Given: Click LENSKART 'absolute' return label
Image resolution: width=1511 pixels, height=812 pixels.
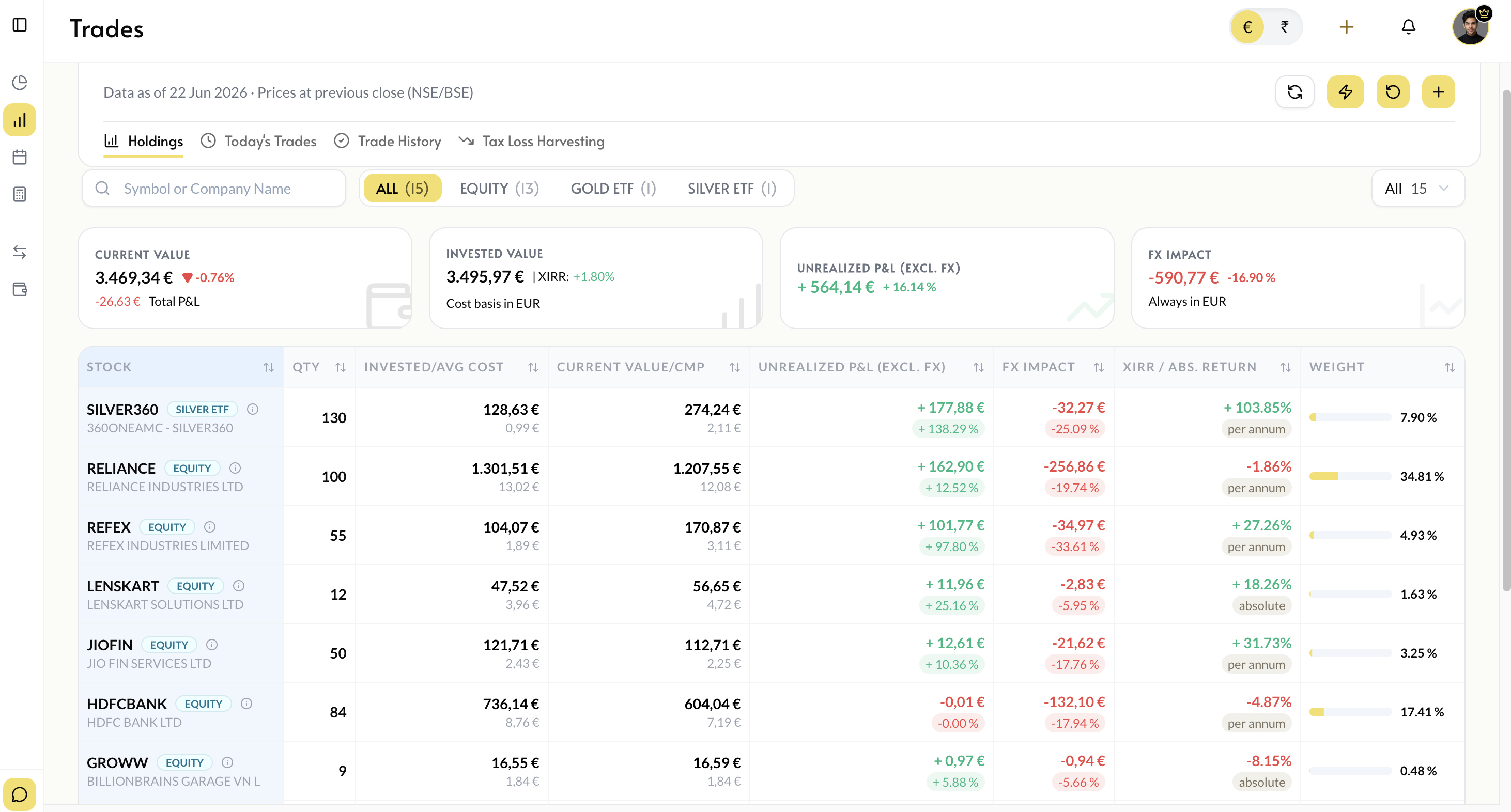Looking at the screenshot, I should [1262, 605].
